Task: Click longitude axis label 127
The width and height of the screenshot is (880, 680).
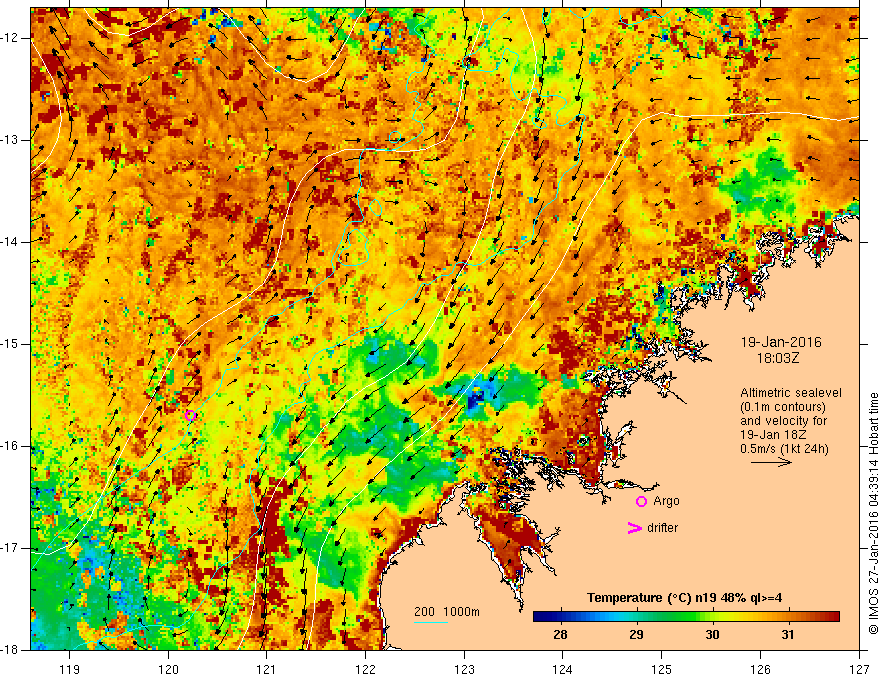Action: pos(859,669)
